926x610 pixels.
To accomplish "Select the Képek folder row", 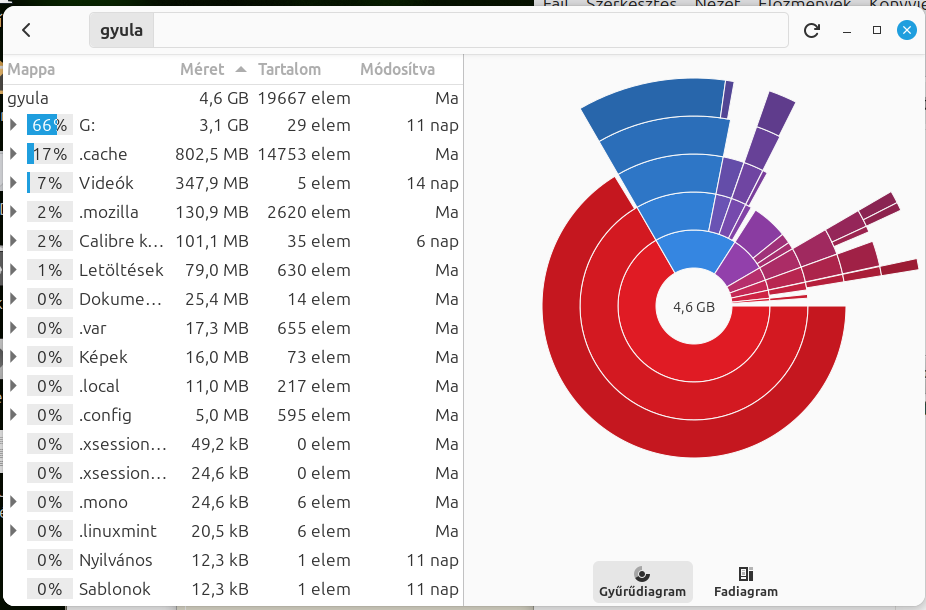I will (x=103, y=357).
